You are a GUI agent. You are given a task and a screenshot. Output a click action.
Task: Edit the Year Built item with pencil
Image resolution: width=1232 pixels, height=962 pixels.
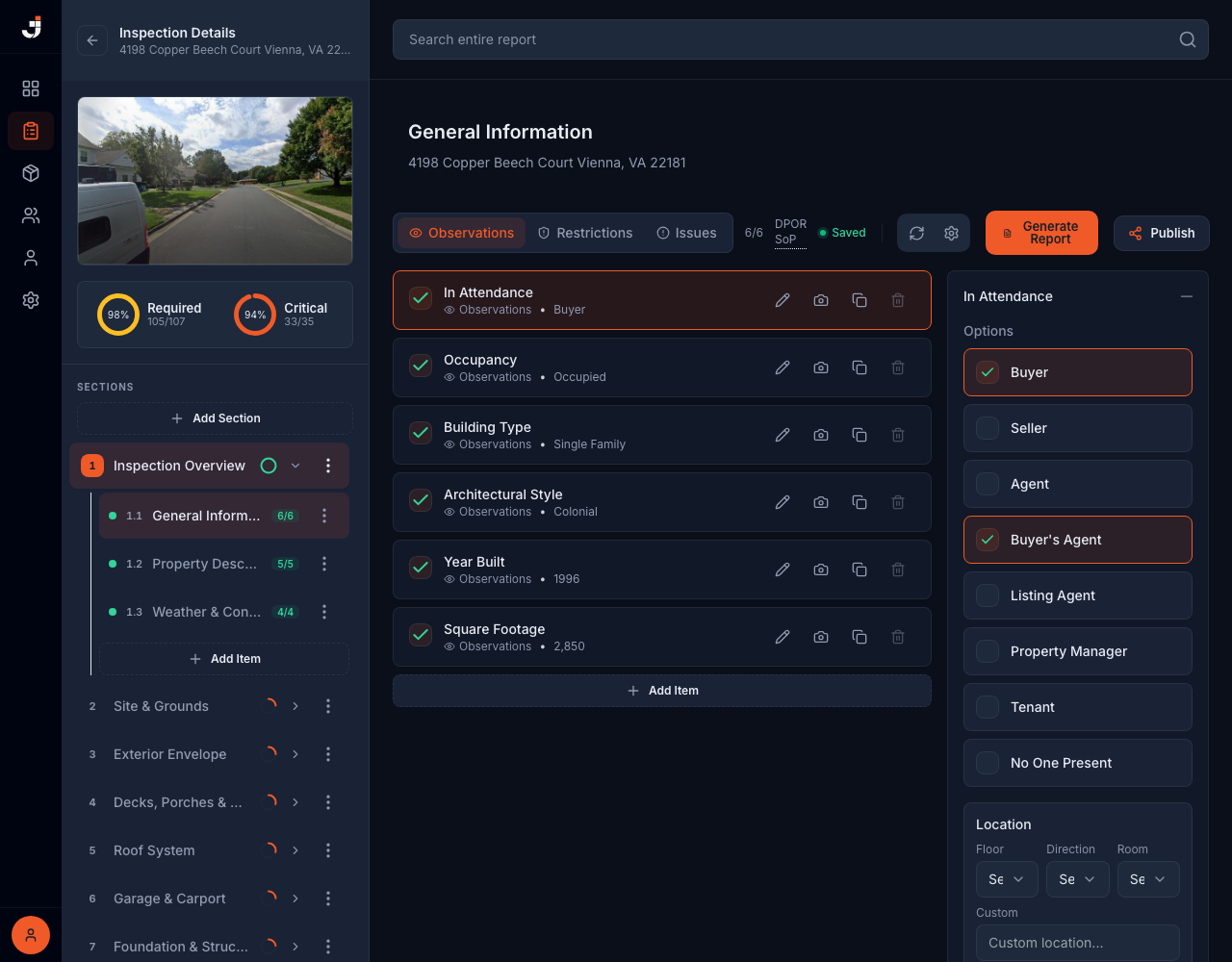[783, 570]
